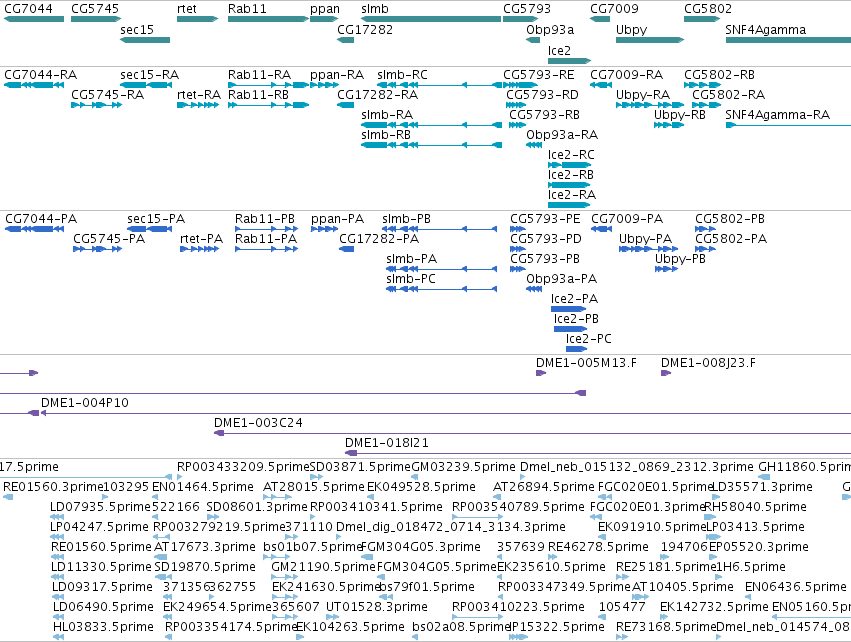Select the CG5802-PA protein label

pos(731,239)
